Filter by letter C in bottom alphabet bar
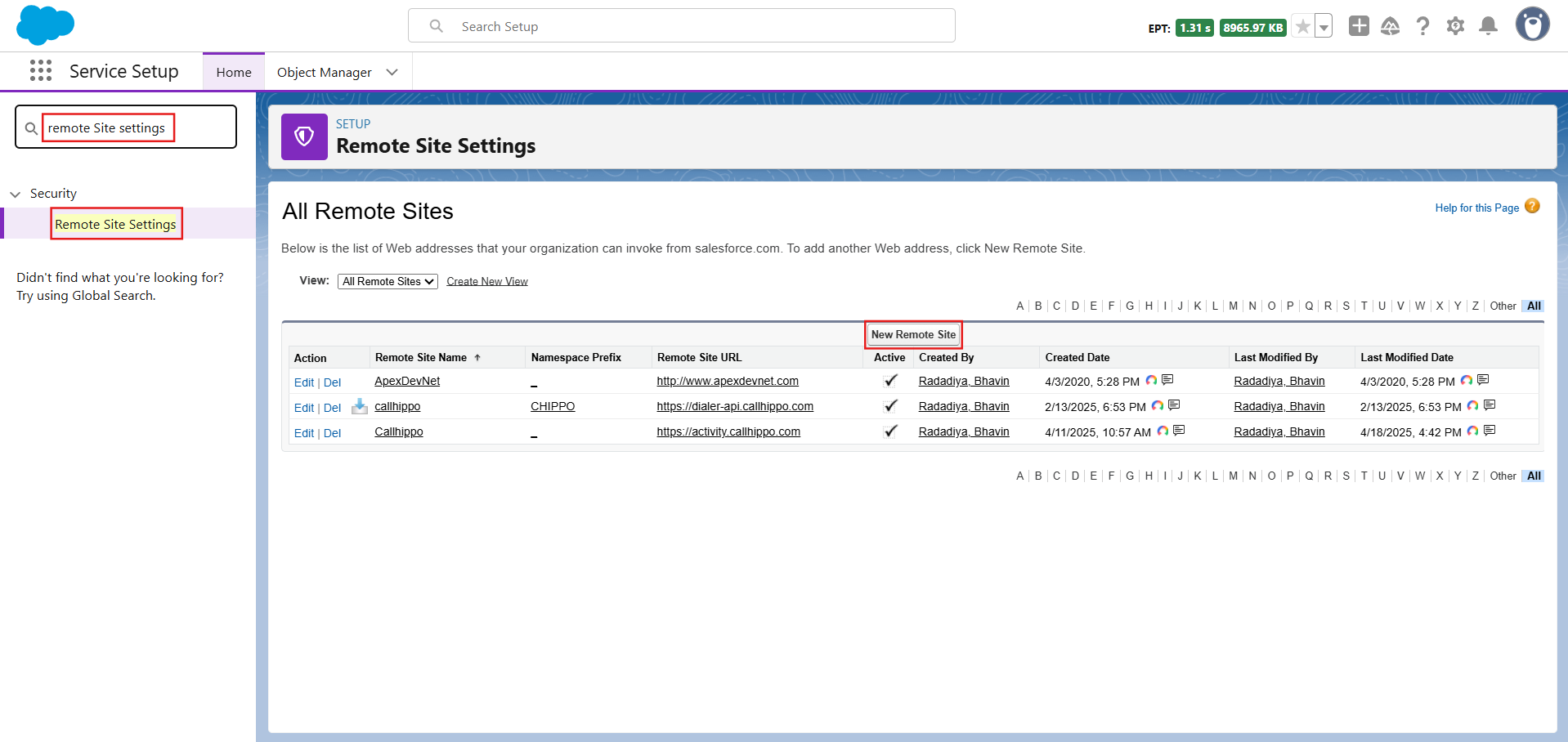This screenshot has width=1568, height=742. (x=1056, y=476)
